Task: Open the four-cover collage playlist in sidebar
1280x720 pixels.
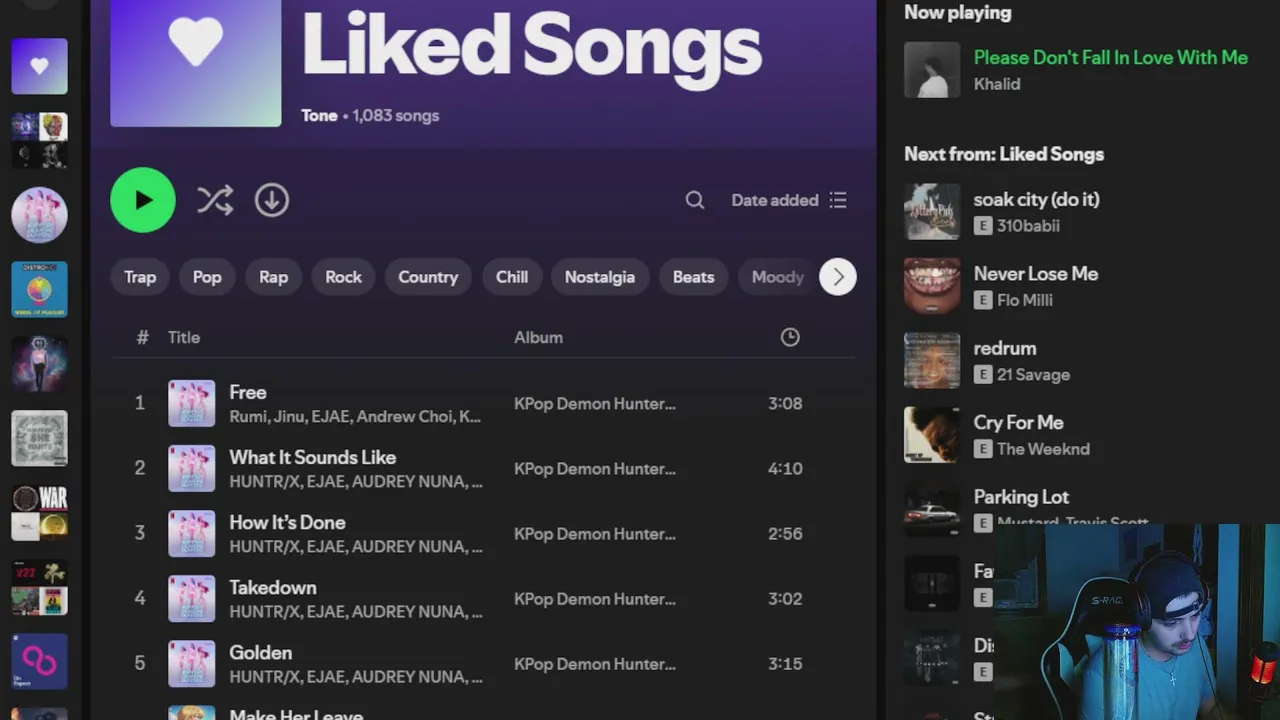Action: [39, 140]
